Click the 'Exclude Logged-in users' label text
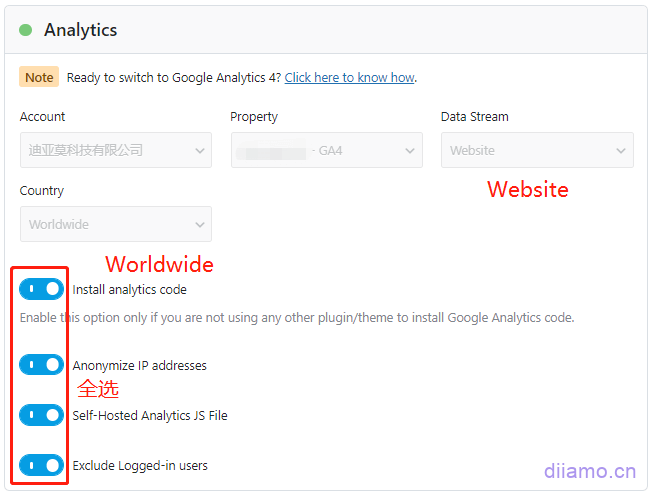653x495 pixels. point(140,466)
